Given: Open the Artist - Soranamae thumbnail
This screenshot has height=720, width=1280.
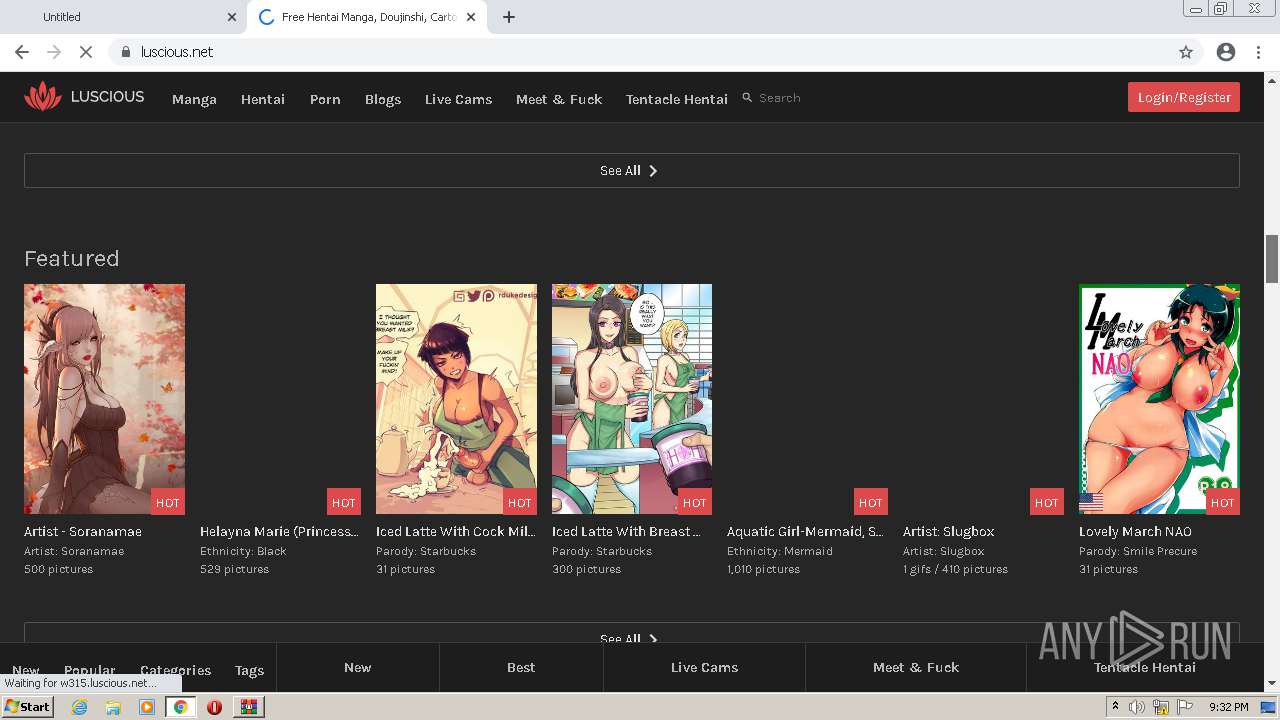Looking at the screenshot, I should coord(104,399).
